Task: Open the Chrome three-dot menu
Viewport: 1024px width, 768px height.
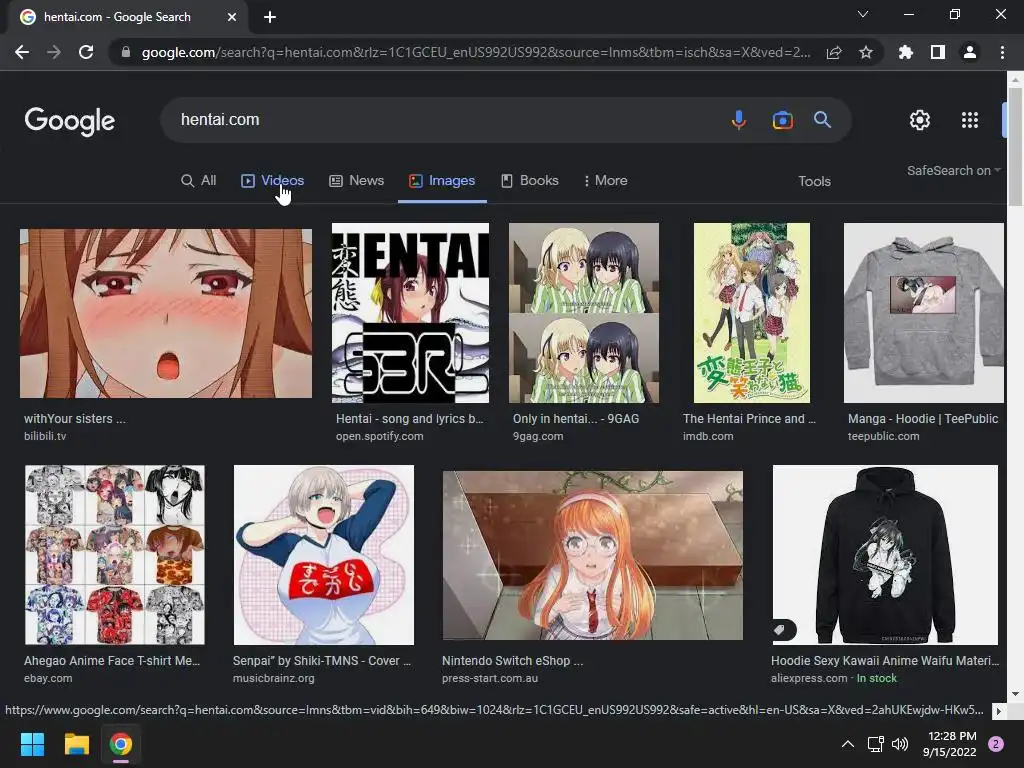Action: coord(1002,52)
